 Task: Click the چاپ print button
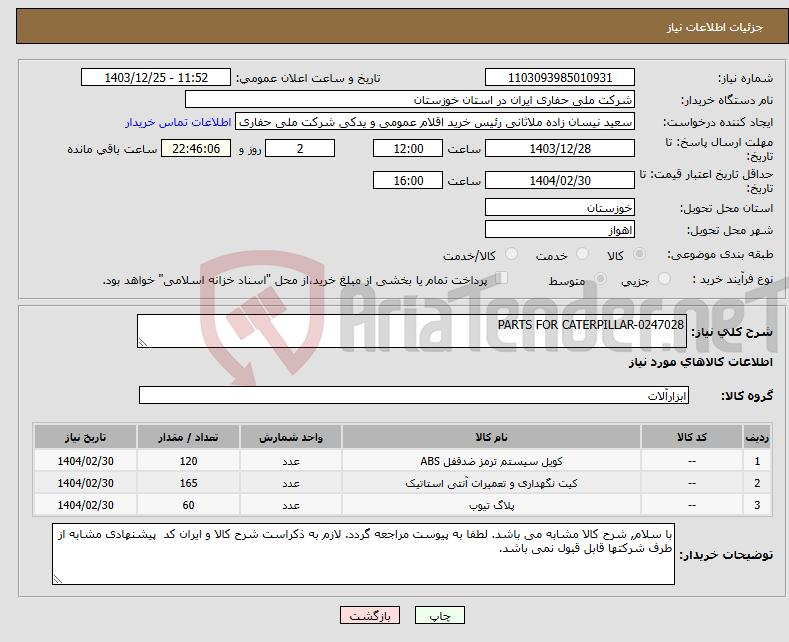[440, 615]
